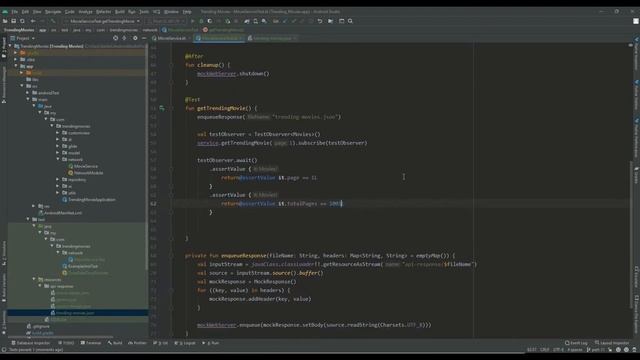Image resolution: width=640 pixels, height=360 pixels.
Task: Open the Build menu
Action: coord(120,12)
